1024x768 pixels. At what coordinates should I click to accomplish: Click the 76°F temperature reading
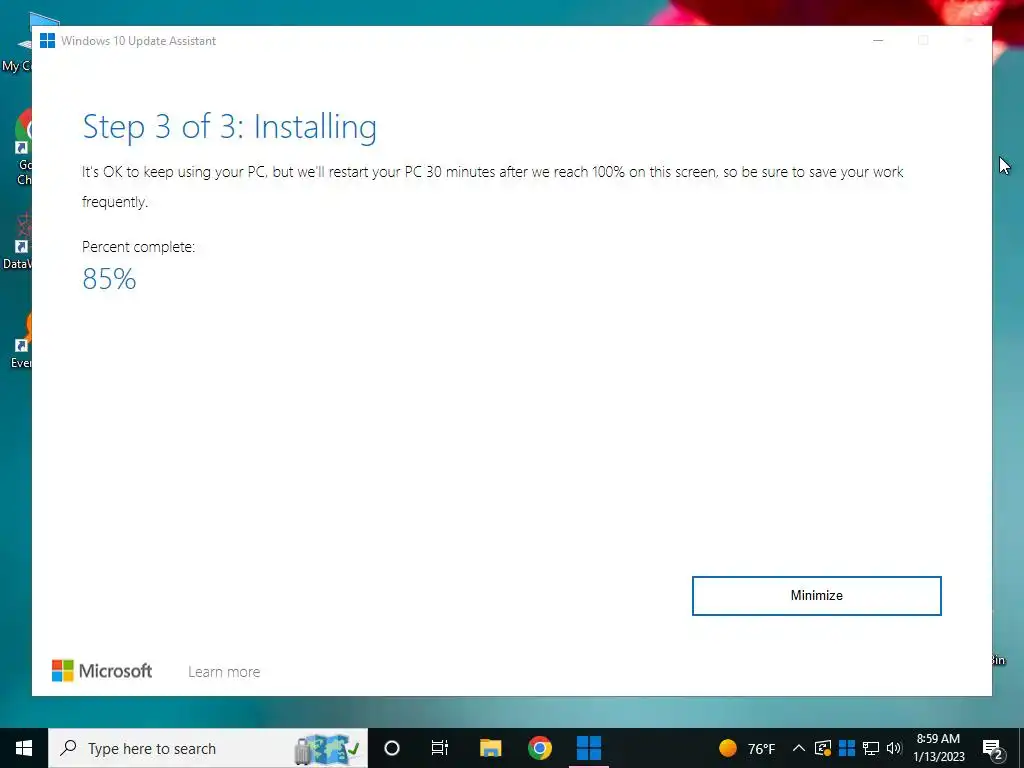coord(761,749)
